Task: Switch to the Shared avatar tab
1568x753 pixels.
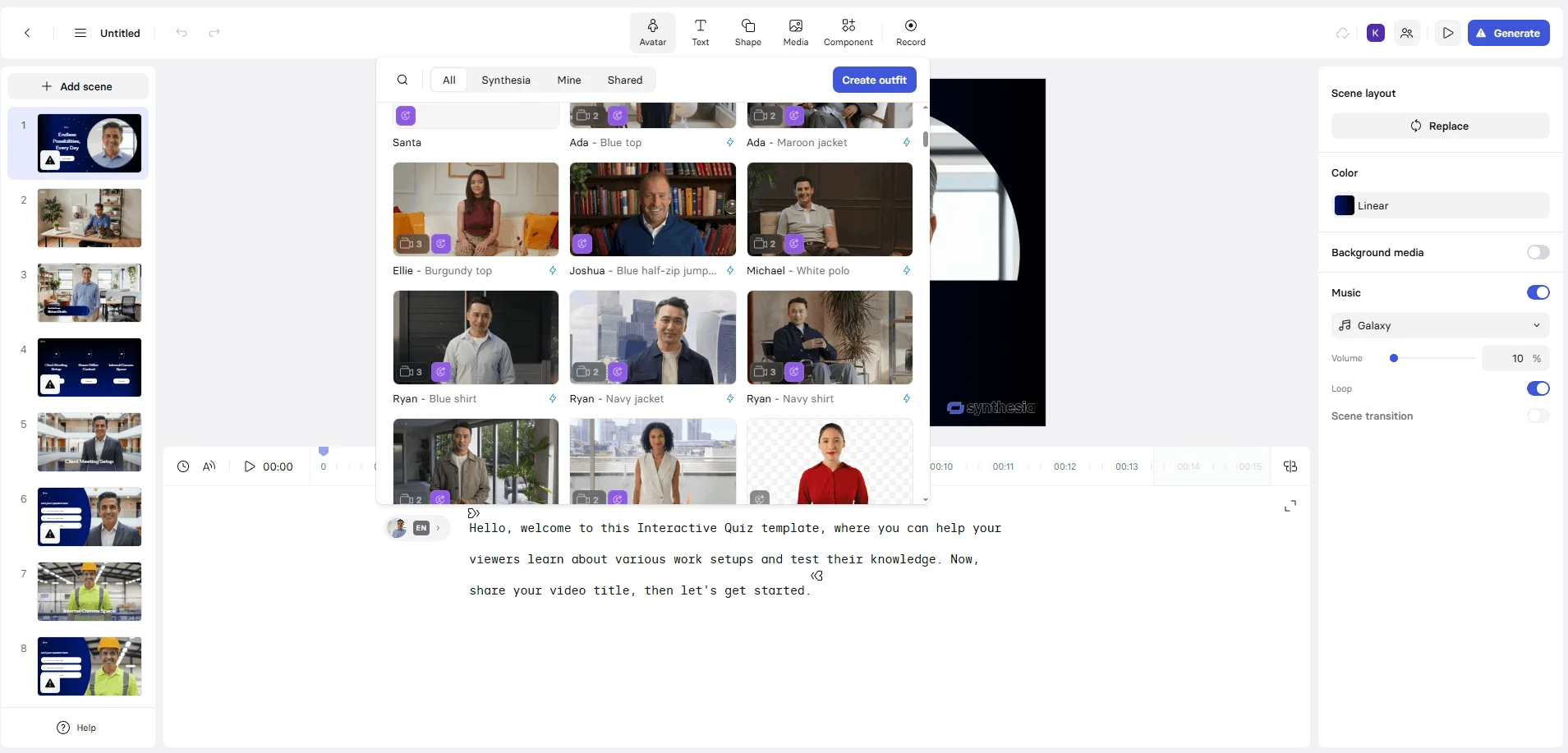Action: [624, 80]
